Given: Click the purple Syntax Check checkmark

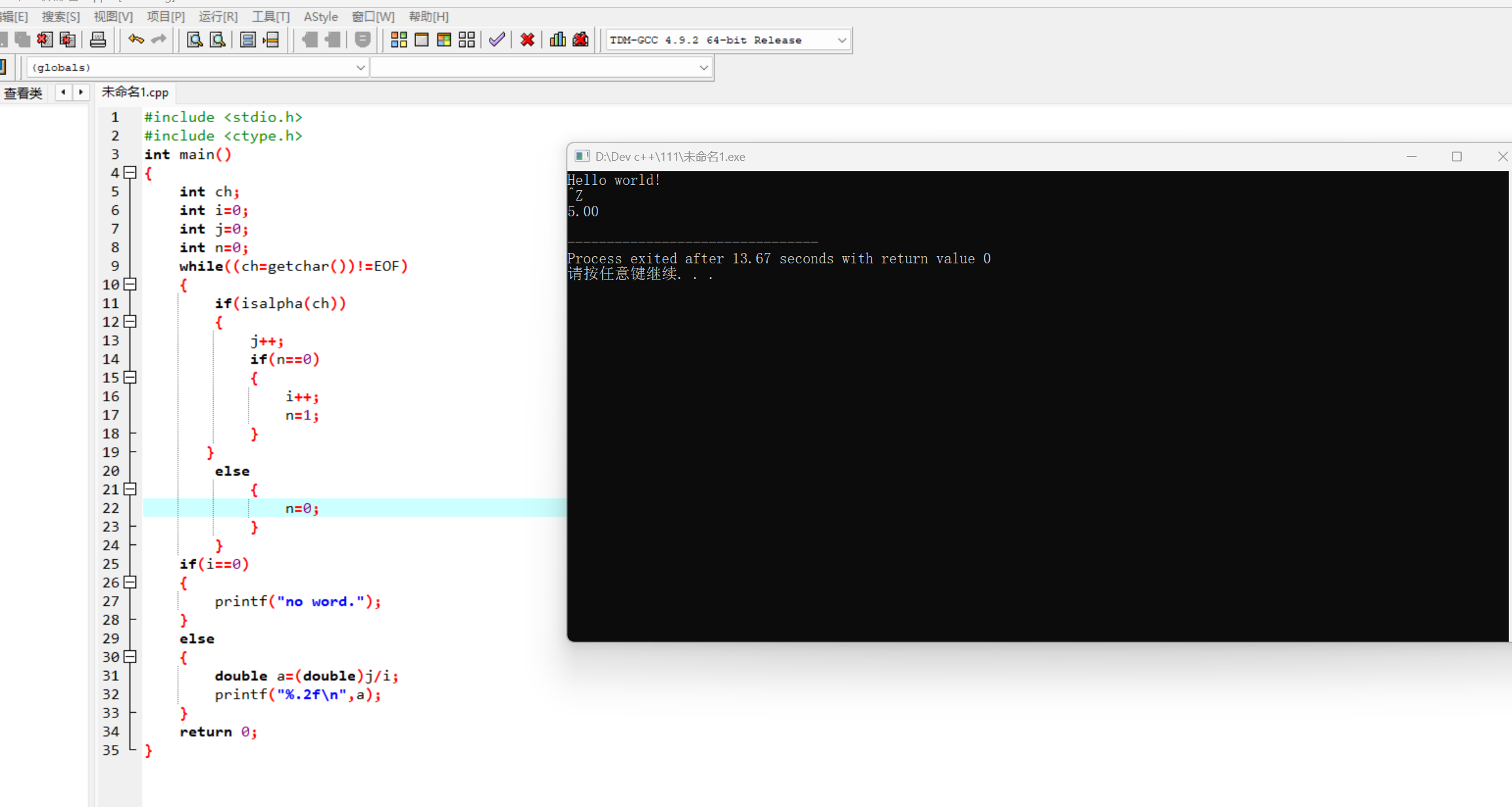Looking at the screenshot, I should [x=497, y=40].
